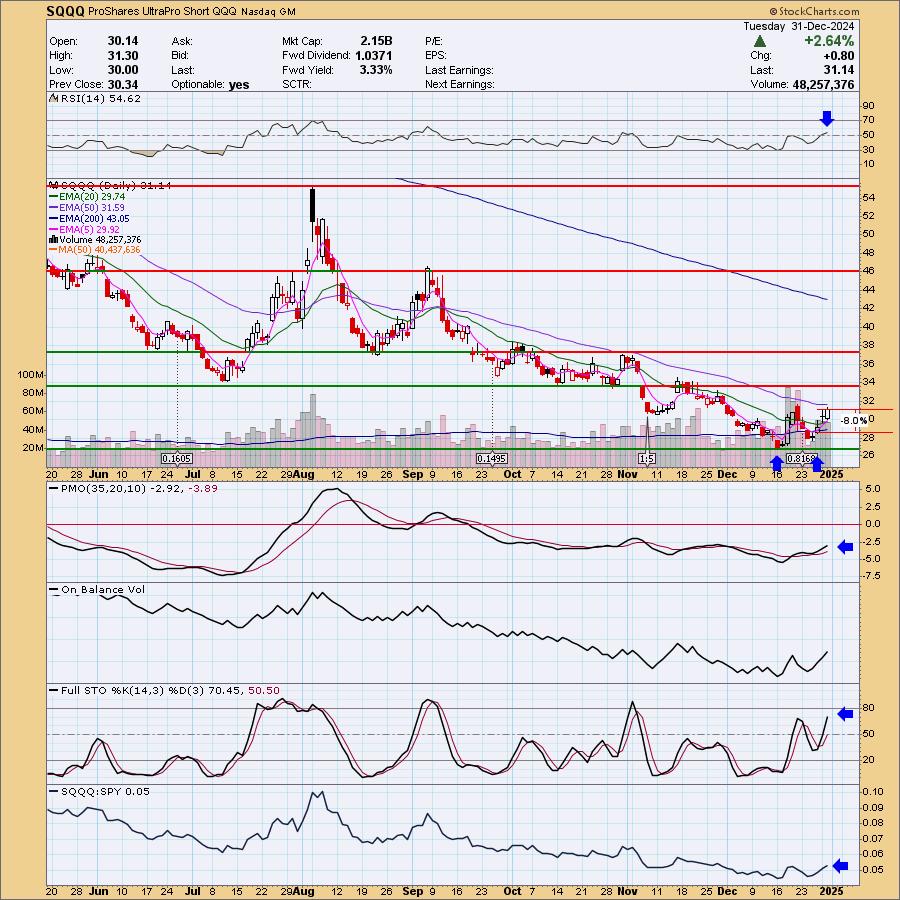Click the 2025 label on price chart axis
Viewport: 900px width, 900px height.
pos(832,474)
